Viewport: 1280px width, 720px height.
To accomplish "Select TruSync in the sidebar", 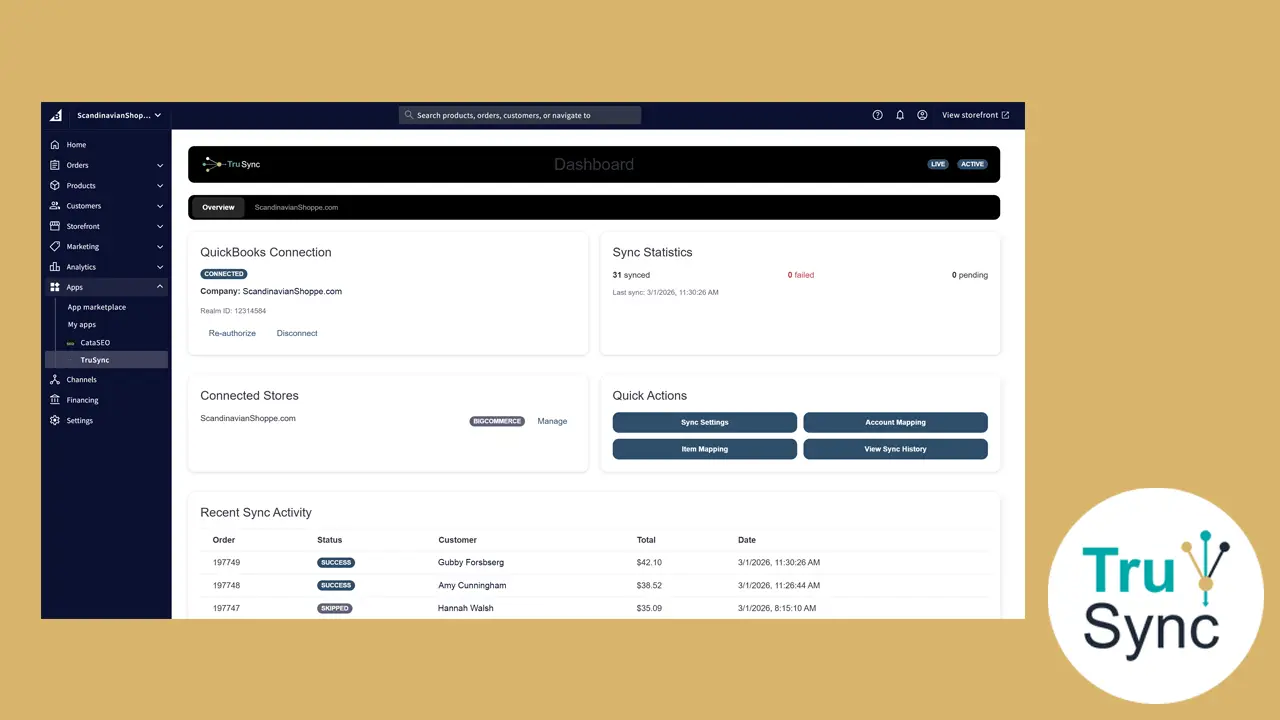I will 106,360.
